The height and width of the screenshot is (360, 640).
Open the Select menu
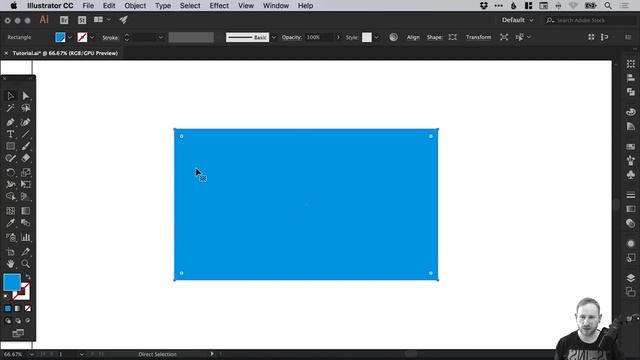(x=190, y=6)
